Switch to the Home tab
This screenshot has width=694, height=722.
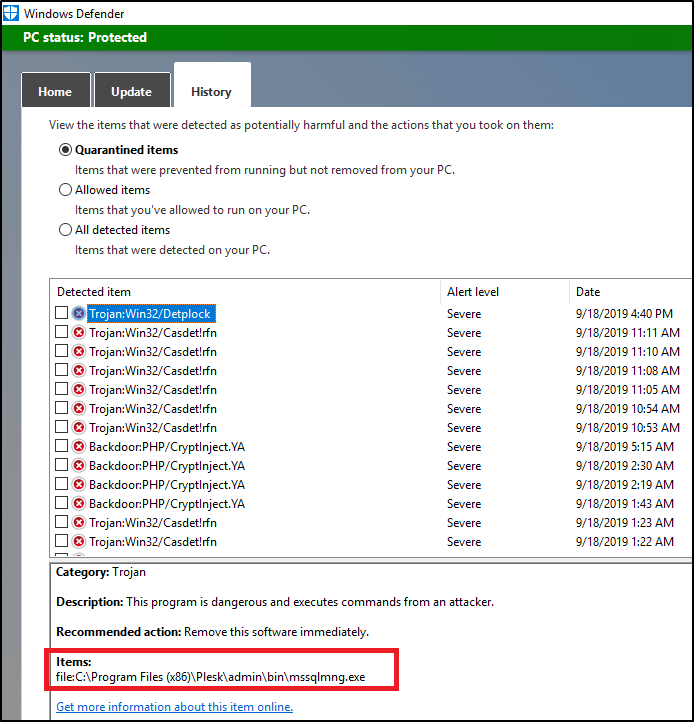tap(55, 92)
